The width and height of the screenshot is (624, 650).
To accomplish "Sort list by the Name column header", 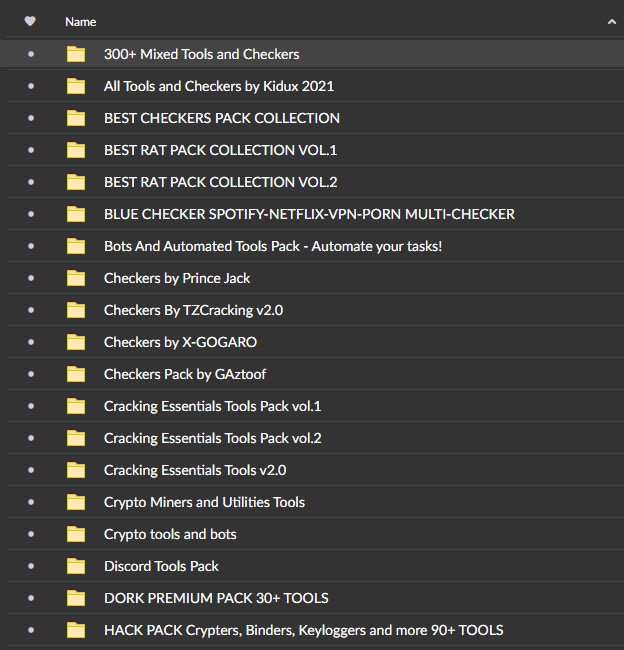I will (80, 22).
